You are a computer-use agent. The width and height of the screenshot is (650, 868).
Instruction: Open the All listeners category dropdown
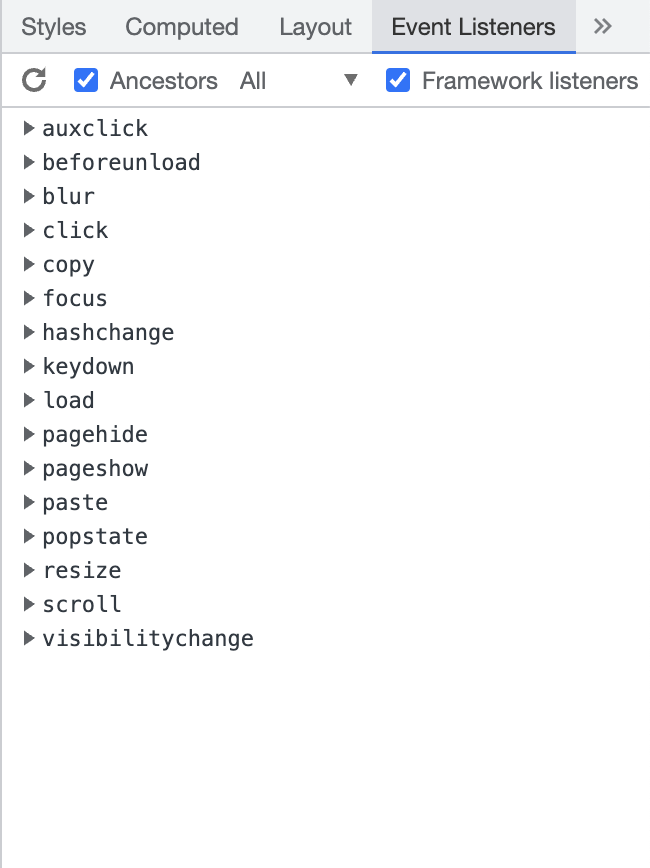coord(300,81)
